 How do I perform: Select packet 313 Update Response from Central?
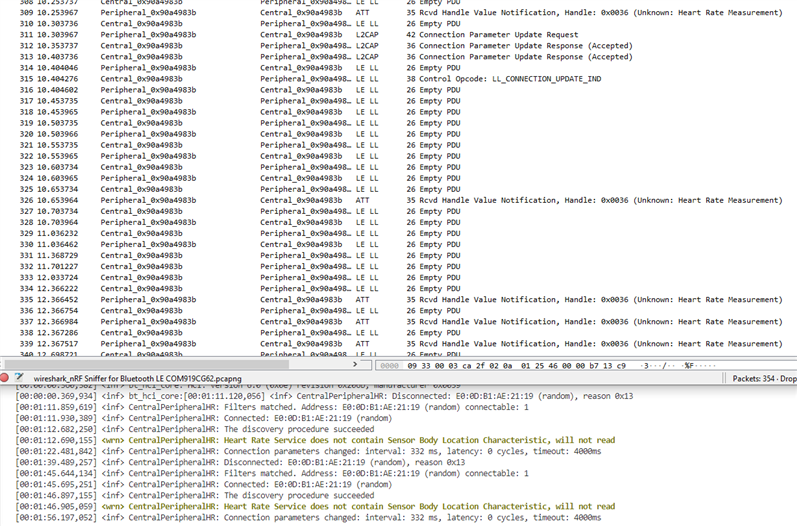[300, 57]
